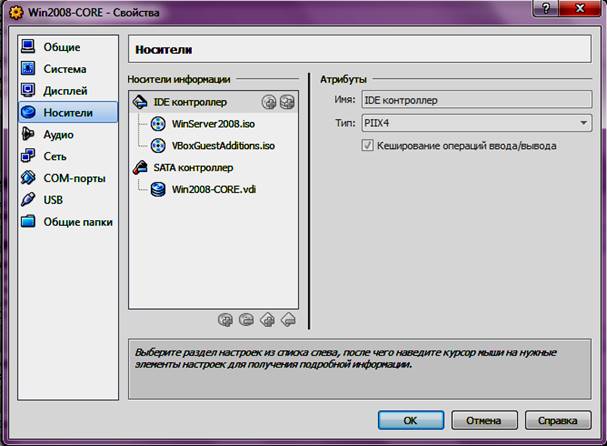Image resolution: width=607 pixels, height=446 pixels.
Task: Toggle Кеширование операций ввода/вывода checkbox
Action: (x=367, y=146)
